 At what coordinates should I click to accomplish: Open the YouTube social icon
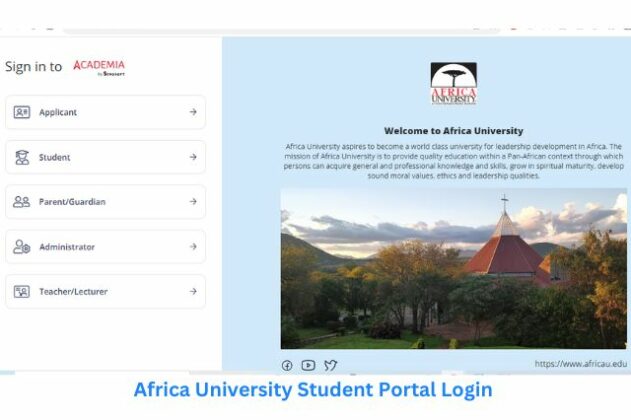tap(308, 365)
